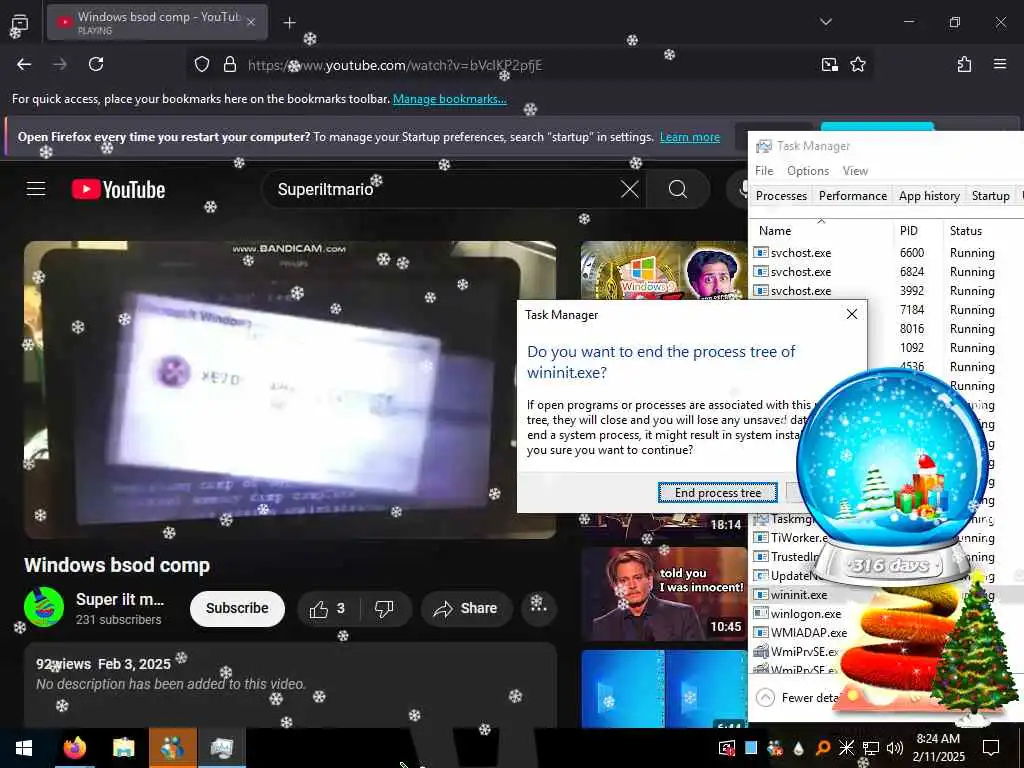Collapse with Fewer details chevron

click(x=765, y=697)
